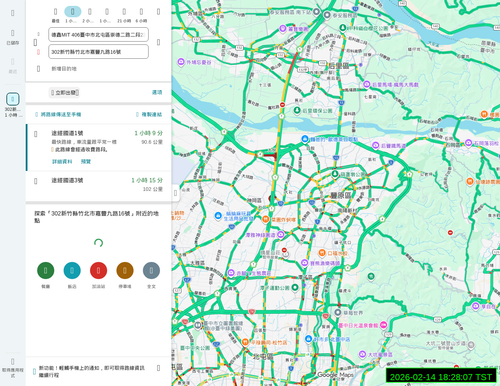
Task: Select the 途經國道1號 route
Action: click(x=98, y=147)
